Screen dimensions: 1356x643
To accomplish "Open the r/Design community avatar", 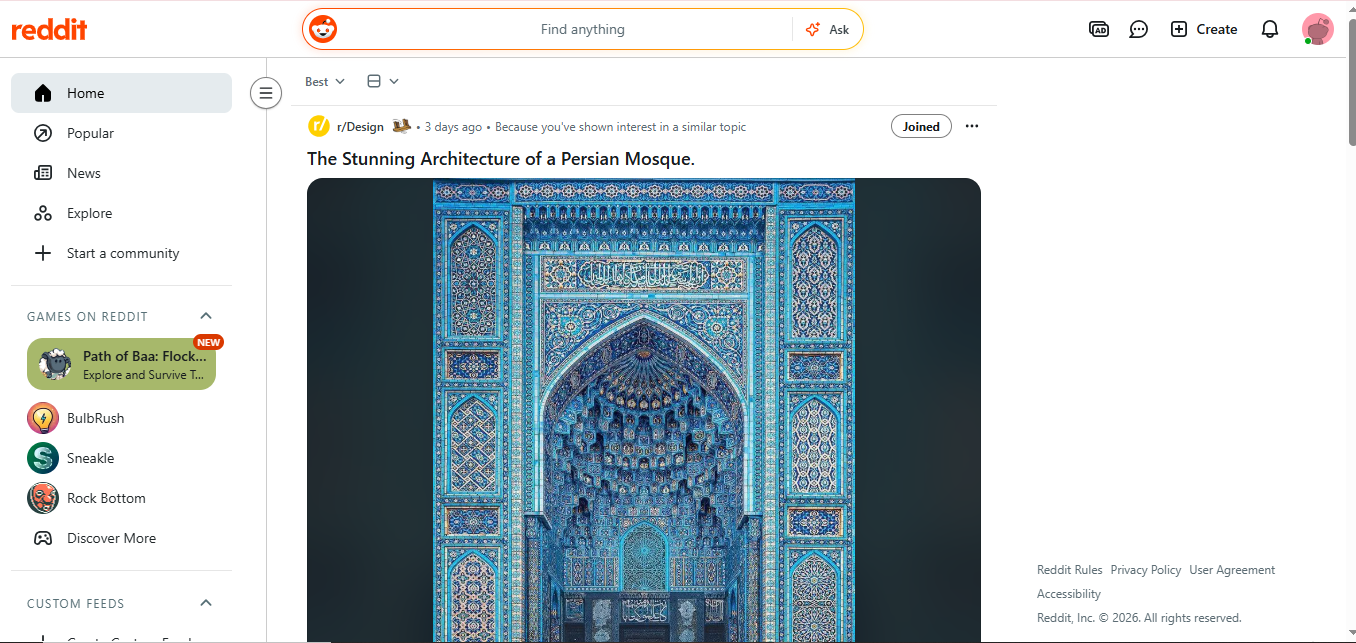I will pos(318,126).
